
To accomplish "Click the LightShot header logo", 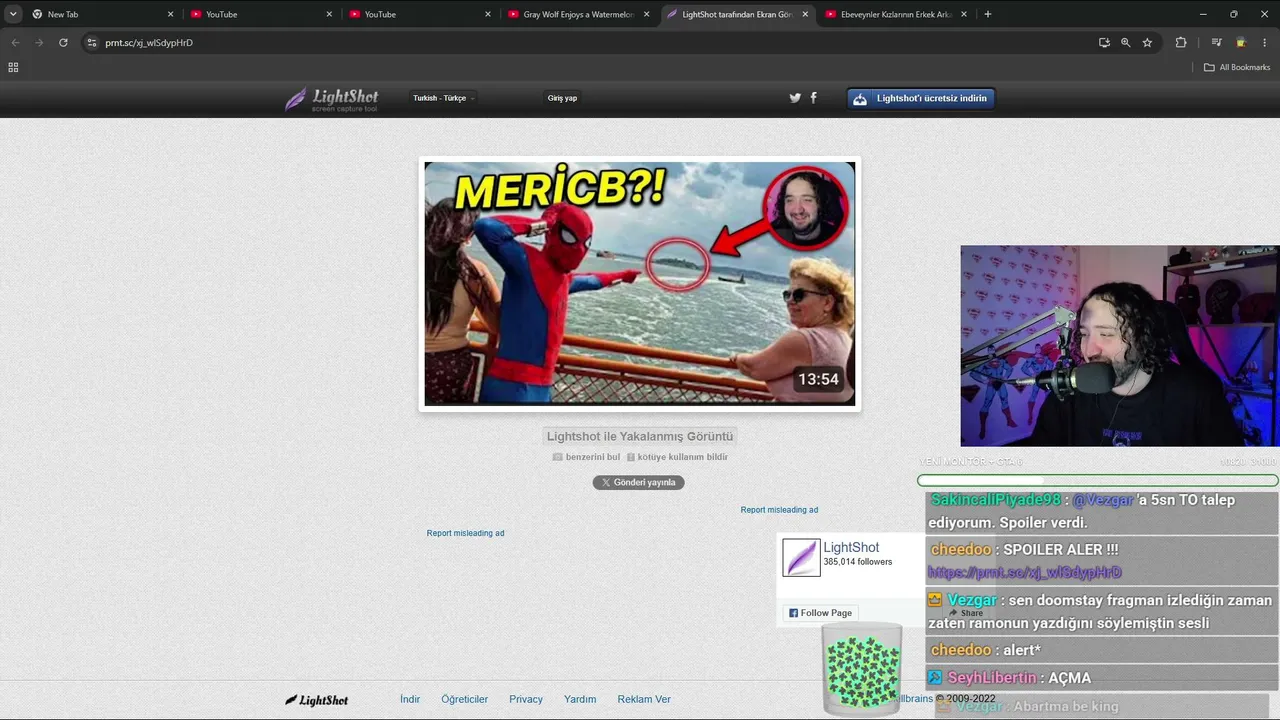I will click(x=332, y=99).
